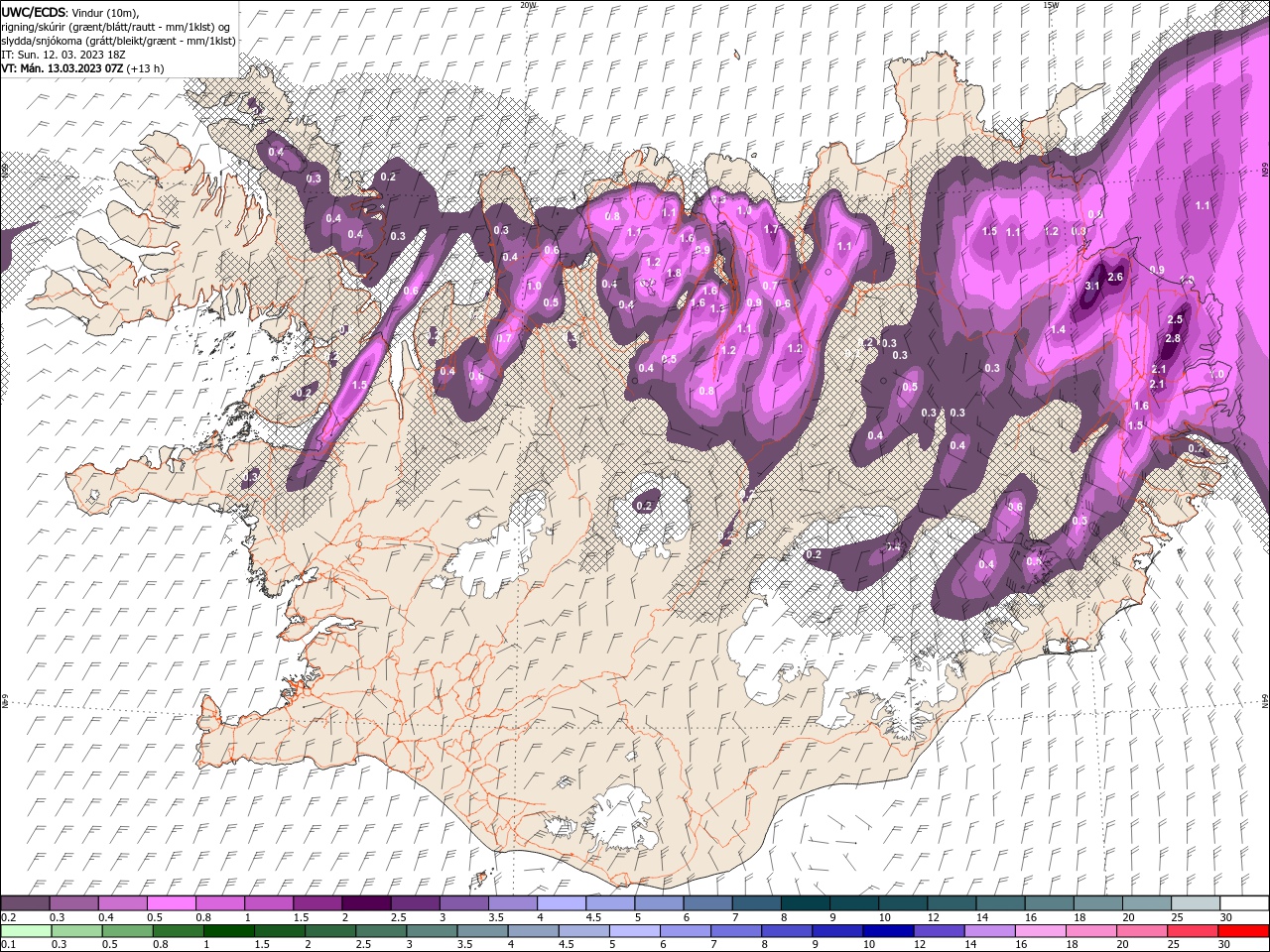1270x952 pixels.
Task: Pick the darkest purple snow swatch starting at 2
Action: point(365,903)
